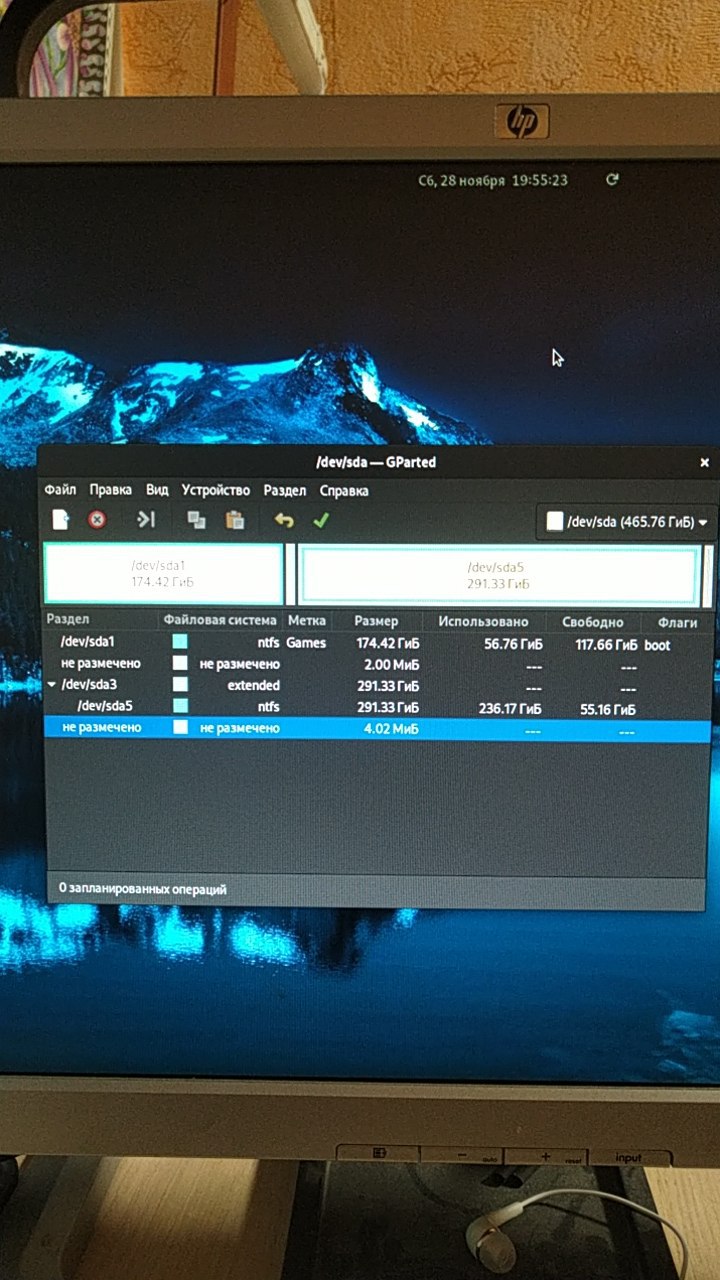Click the extended filesystem cell
Screen dimensions: 720x1280
(x=253, y=686)
